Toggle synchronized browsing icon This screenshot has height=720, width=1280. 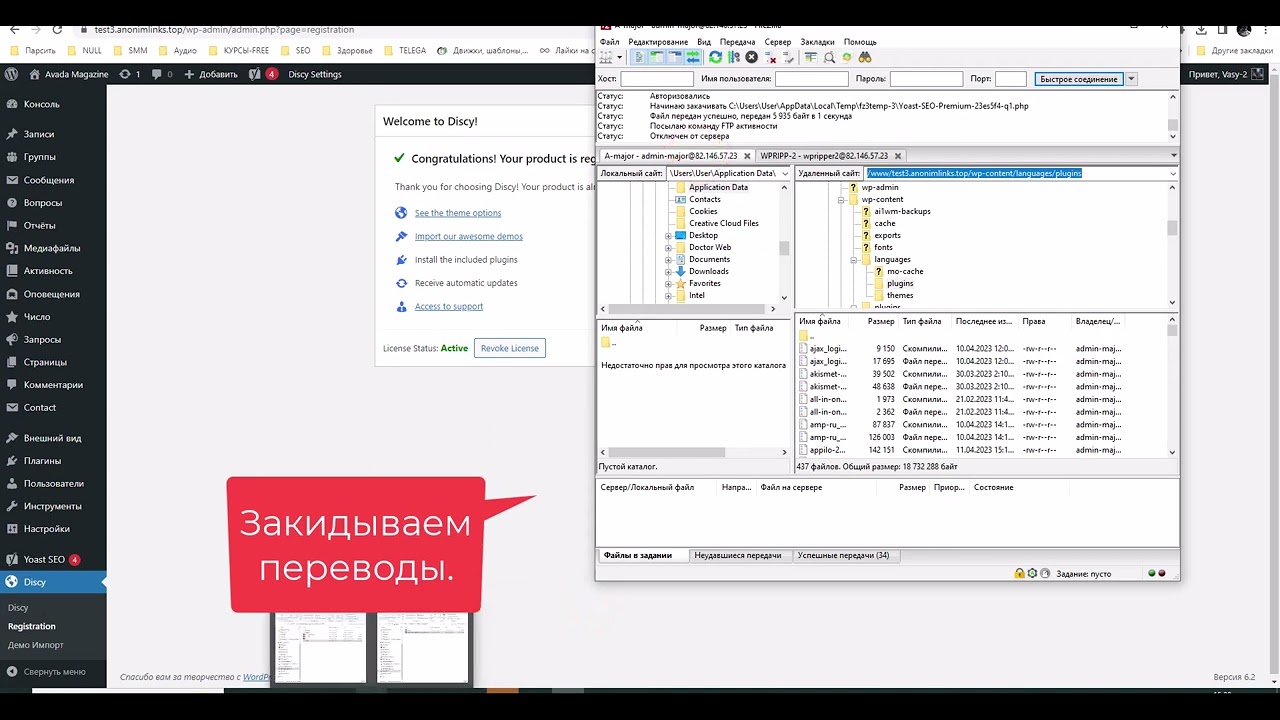coord(847,57)
